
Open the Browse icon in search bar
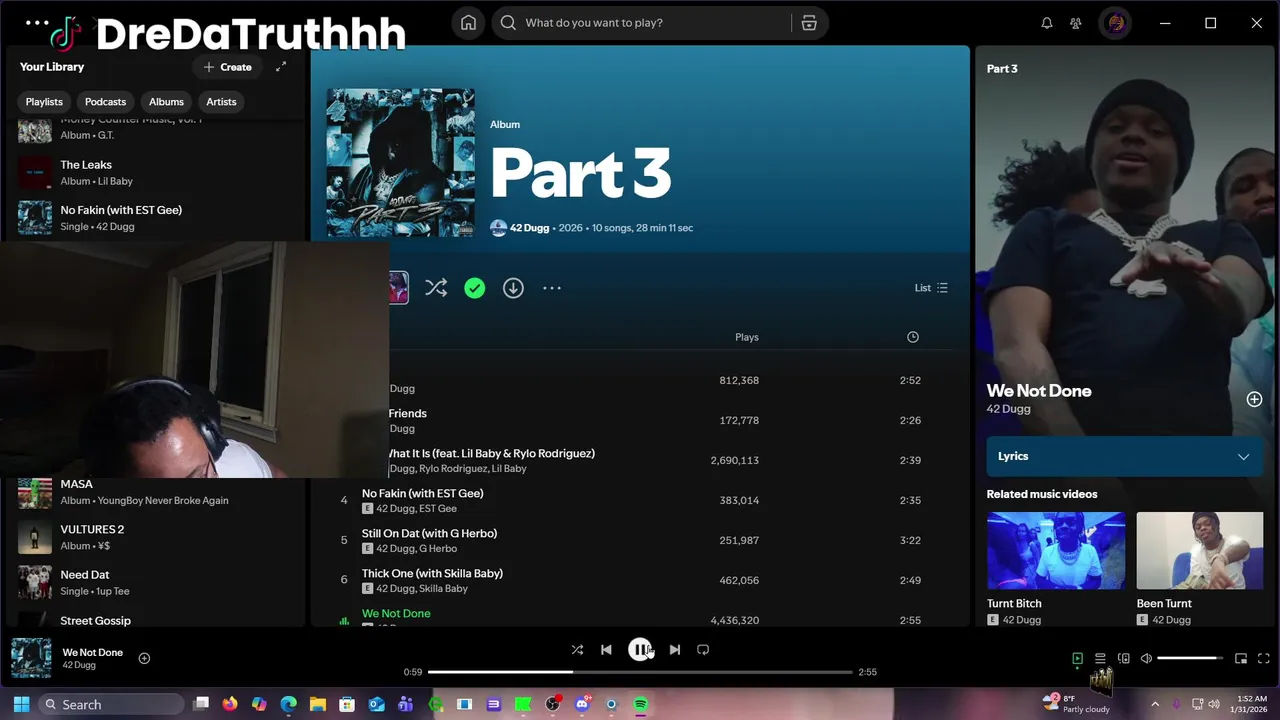(809, 23)
